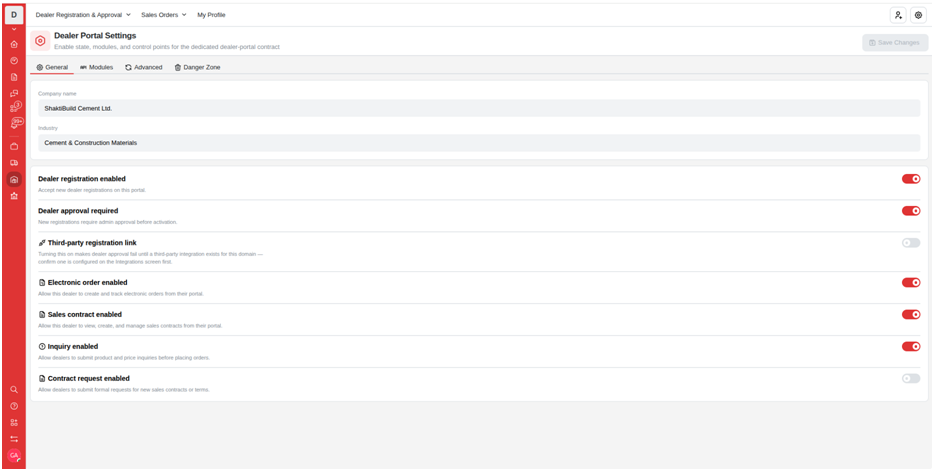Screen dimensions: 934x471
Task: Click the 'Allow dealers to submit product and price inquiries' text
Action: 124,358
